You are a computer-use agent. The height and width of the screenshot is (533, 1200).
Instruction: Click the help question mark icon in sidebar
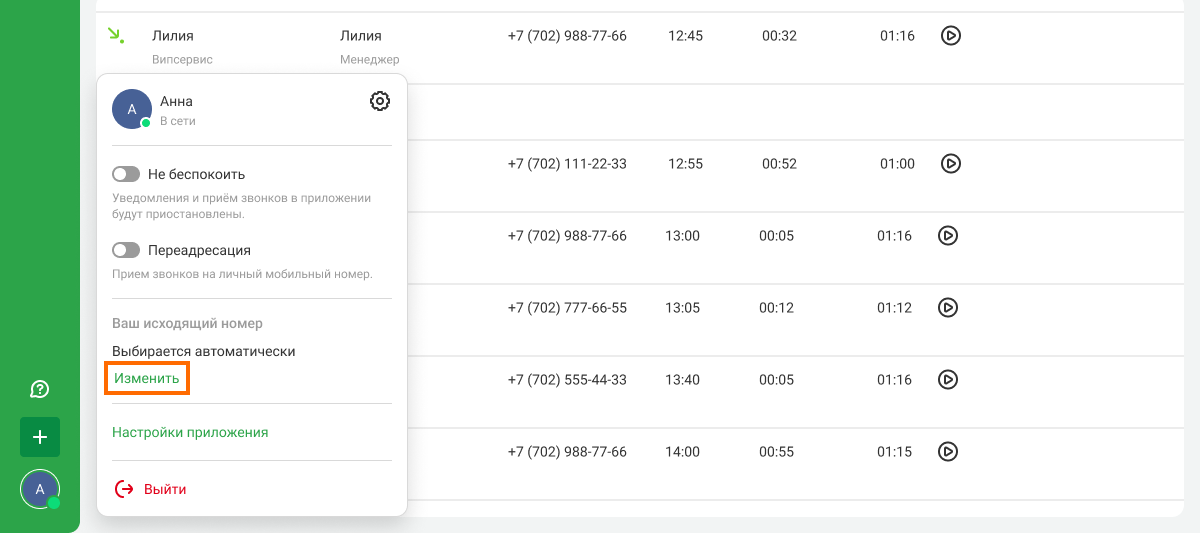40,389
